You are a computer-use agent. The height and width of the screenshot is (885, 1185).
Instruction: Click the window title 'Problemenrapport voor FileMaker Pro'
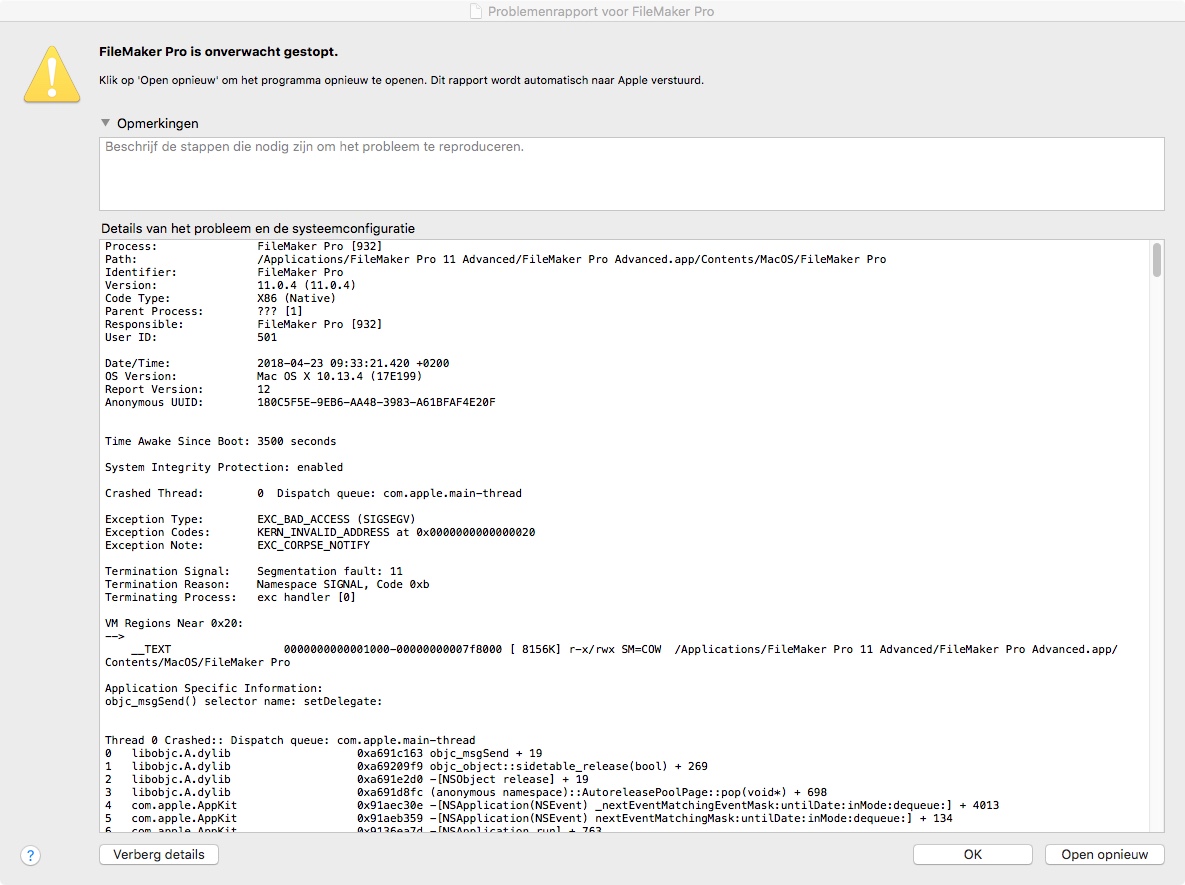pyautogui.click(x=601, y=11)
